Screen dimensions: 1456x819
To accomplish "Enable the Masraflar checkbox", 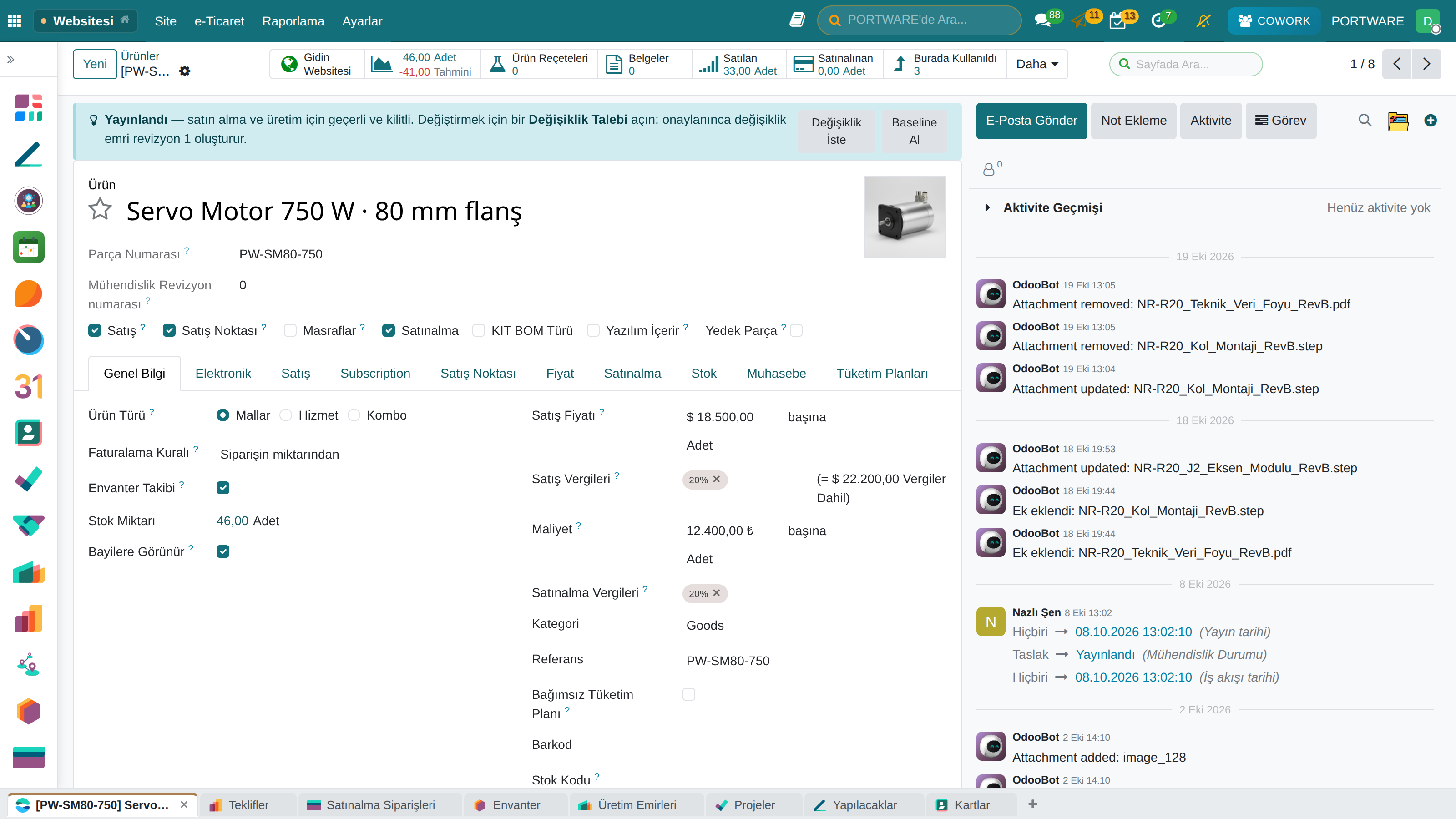I will click(x=290, y=331).
